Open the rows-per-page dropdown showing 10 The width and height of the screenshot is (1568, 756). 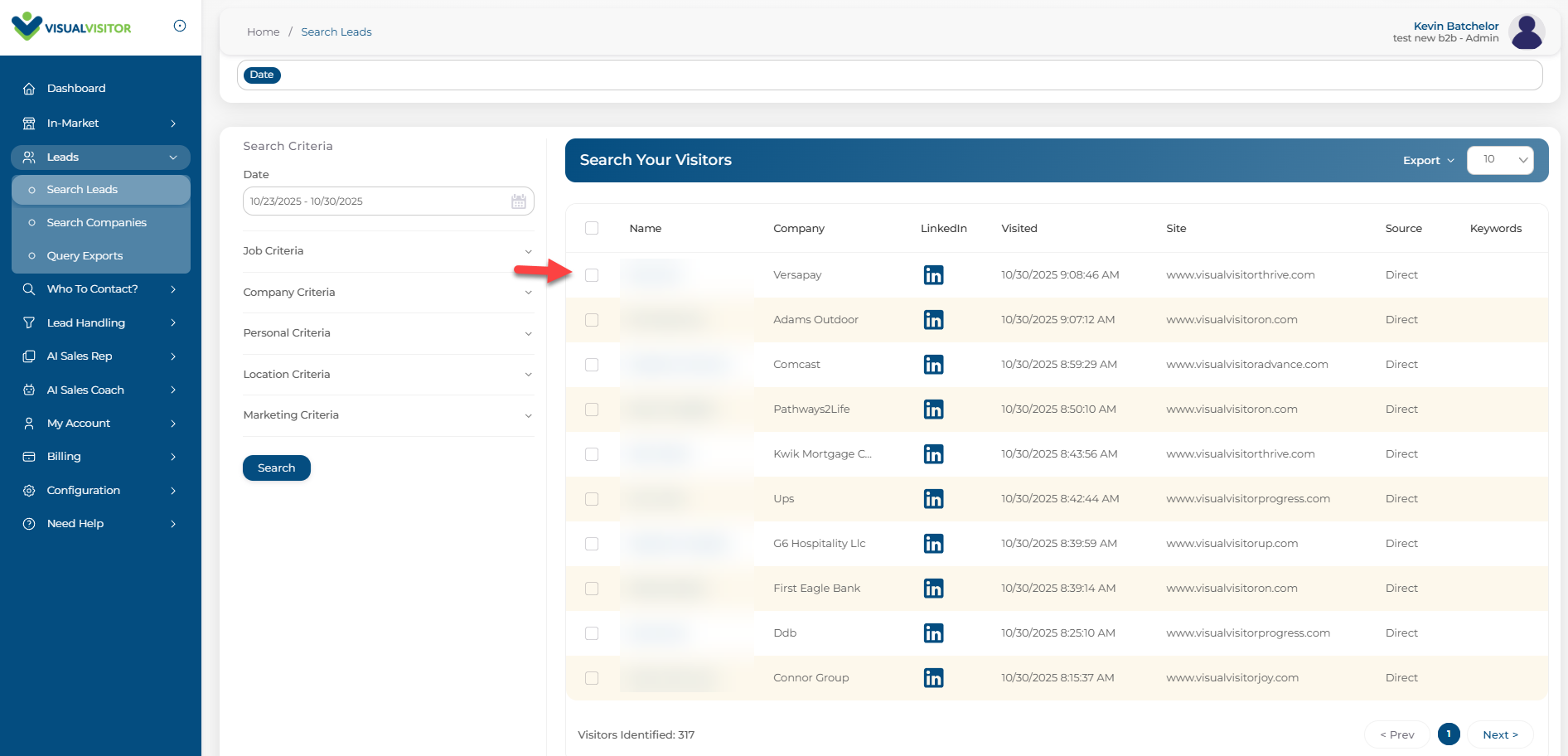coord(1499,160)
